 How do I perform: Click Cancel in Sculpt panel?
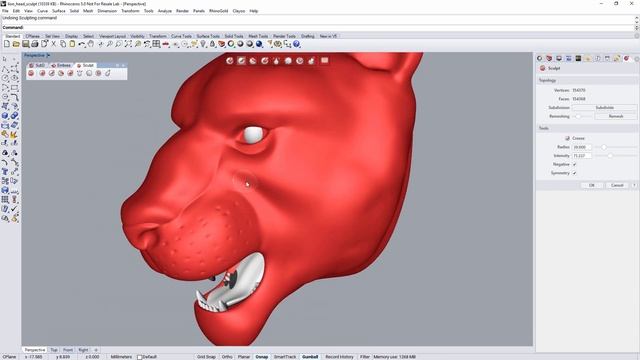pyautogui.click(x=617, y=185)
